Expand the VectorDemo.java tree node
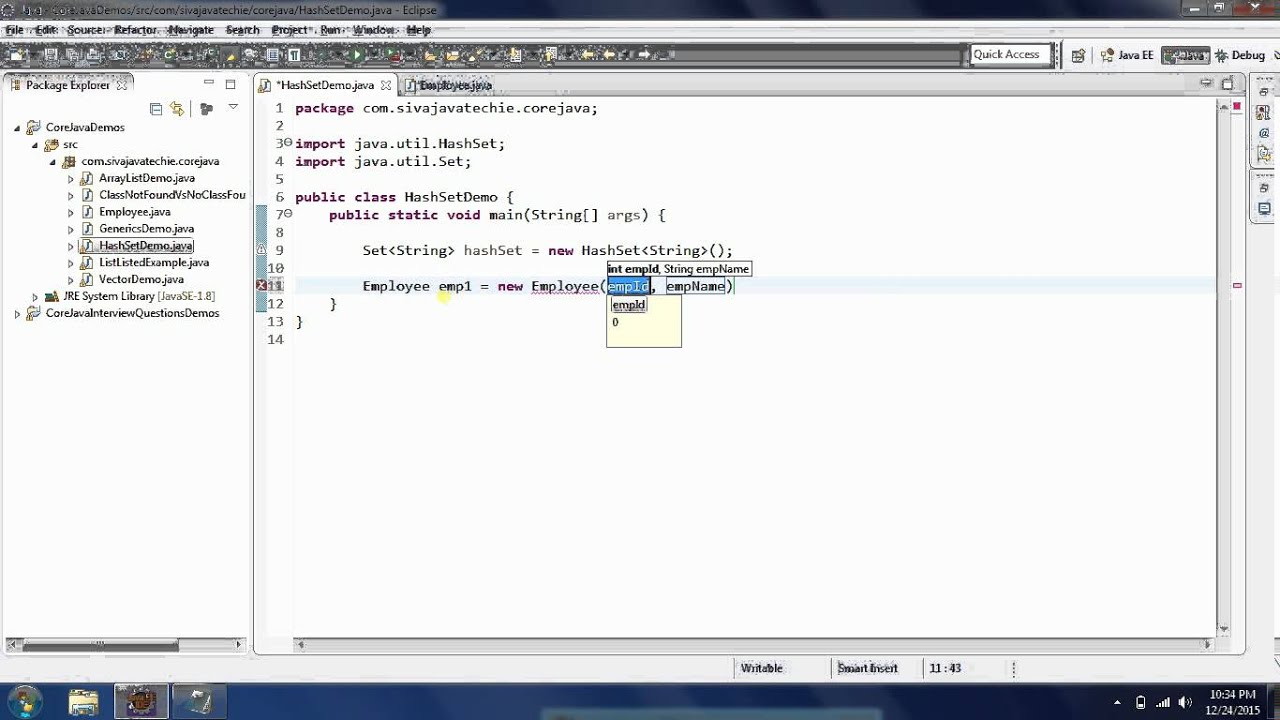1280x720 pixels. (x=71, y=280)
